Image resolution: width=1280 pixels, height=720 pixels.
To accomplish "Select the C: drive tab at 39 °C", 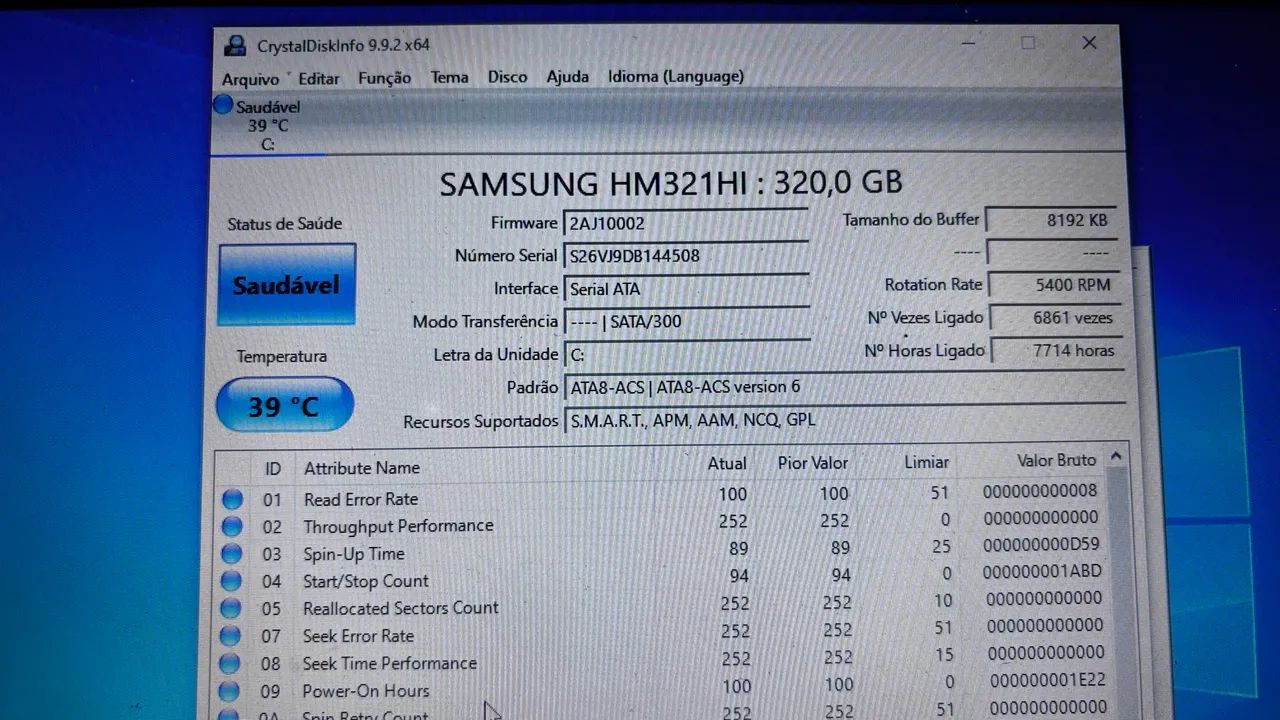I will coord(267,126).
